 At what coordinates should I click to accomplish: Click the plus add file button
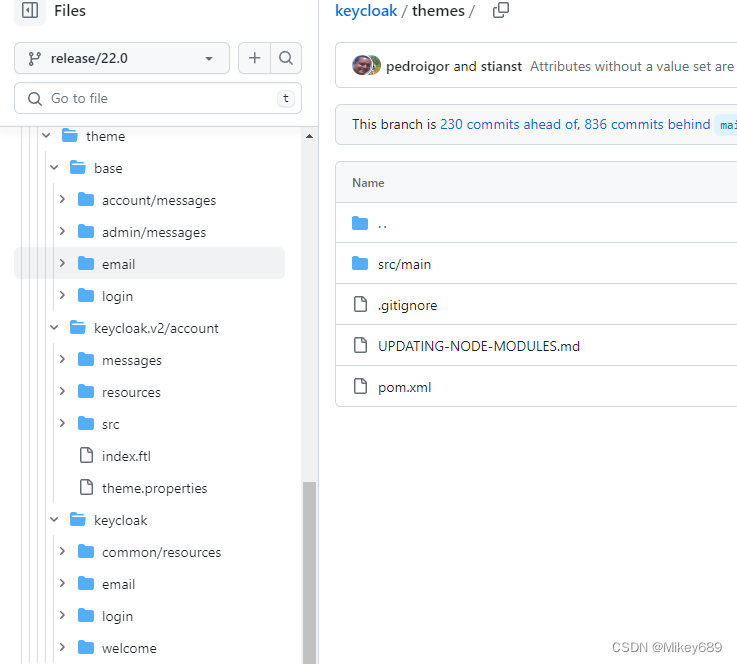pos(254,58)
